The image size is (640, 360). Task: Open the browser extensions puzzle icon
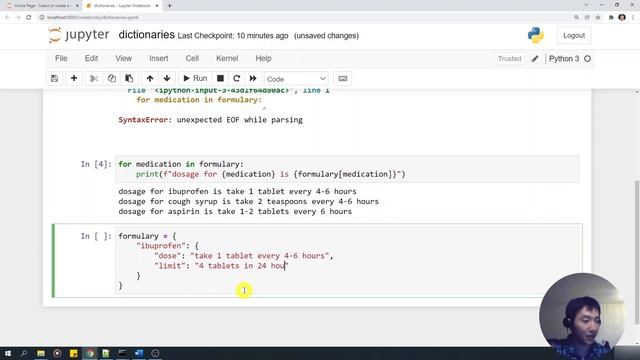[611, 18]
